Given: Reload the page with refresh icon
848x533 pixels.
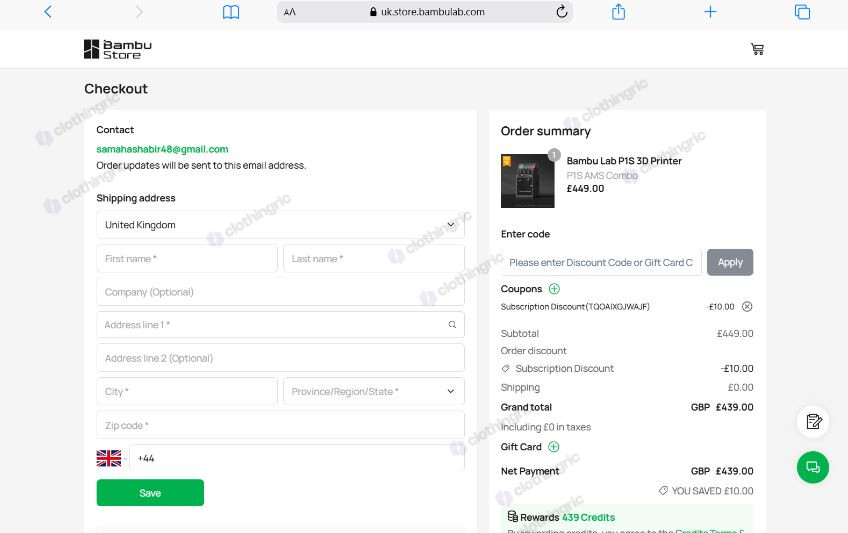Looking at the screenshot, I should [562, 11].
